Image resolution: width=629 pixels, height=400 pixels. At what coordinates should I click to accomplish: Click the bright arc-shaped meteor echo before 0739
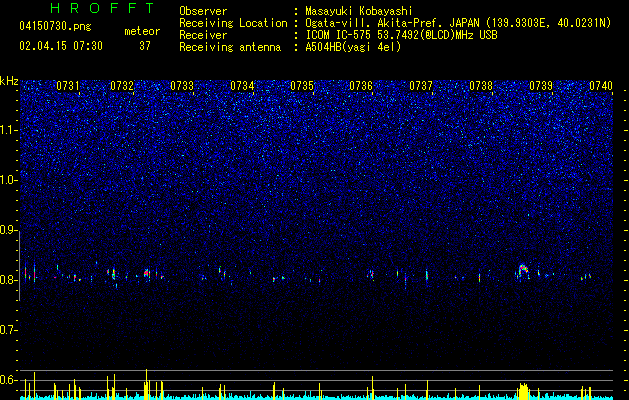tap(522, 271)
